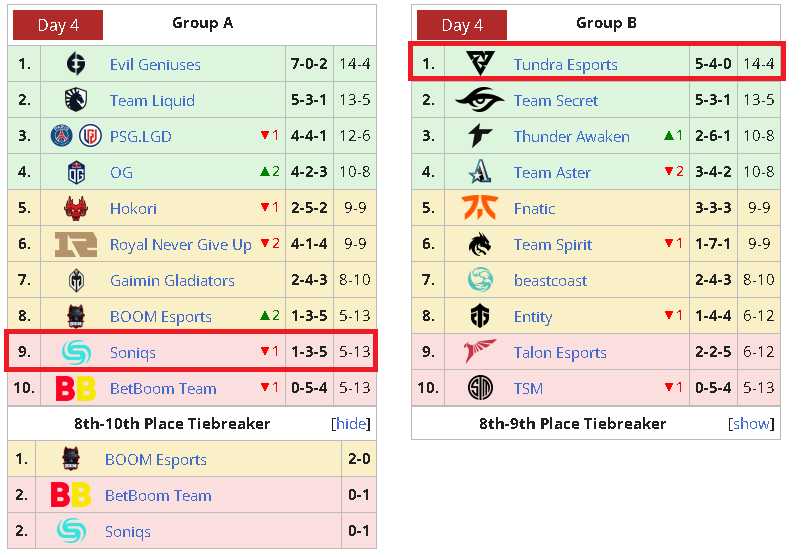Click the Evil Geniuses team logo
The height and width of the screenshot is (557, 806).
pos(76,64)
